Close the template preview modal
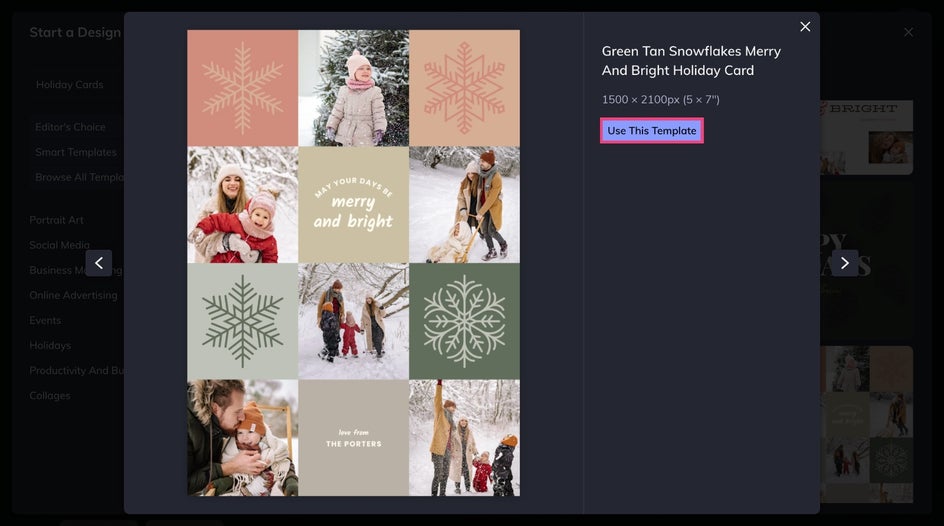The height and width of the screenshot is (526, 944). click(805, 26)
